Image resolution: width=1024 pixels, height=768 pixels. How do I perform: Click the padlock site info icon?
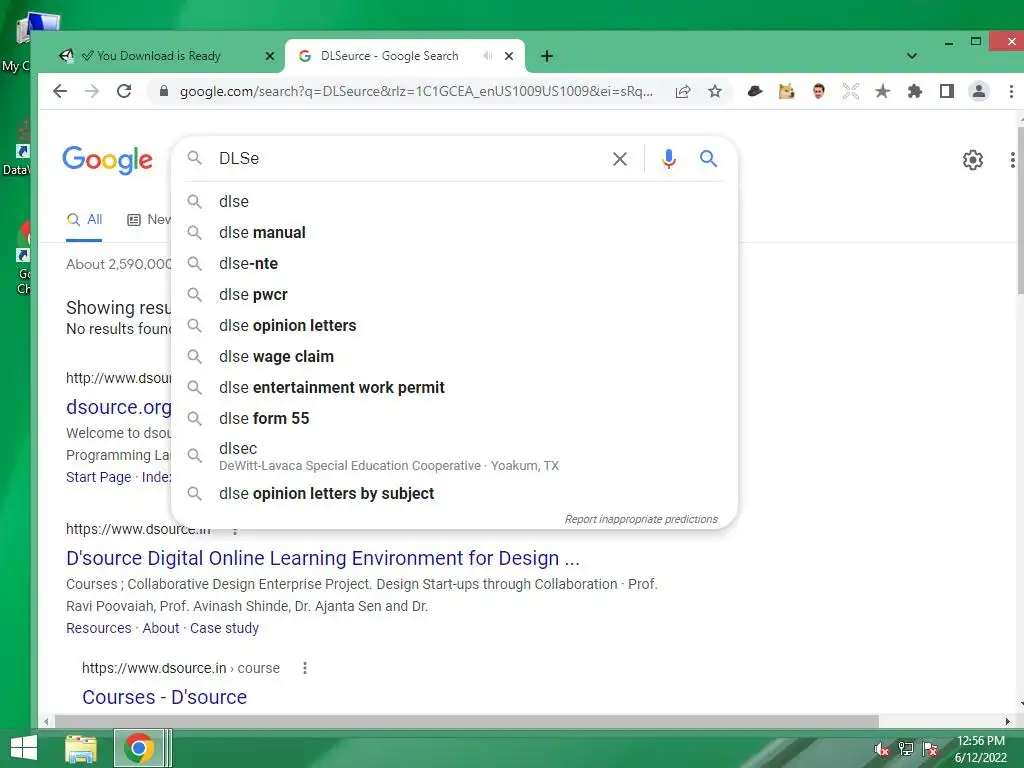point(164,91)
